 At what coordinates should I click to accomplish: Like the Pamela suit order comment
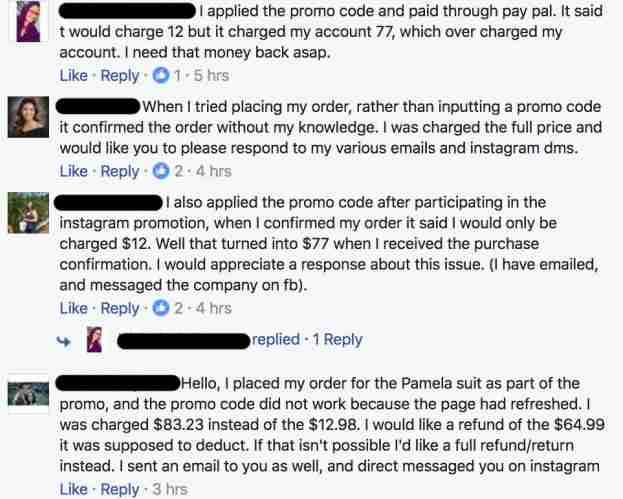(74, 489)
